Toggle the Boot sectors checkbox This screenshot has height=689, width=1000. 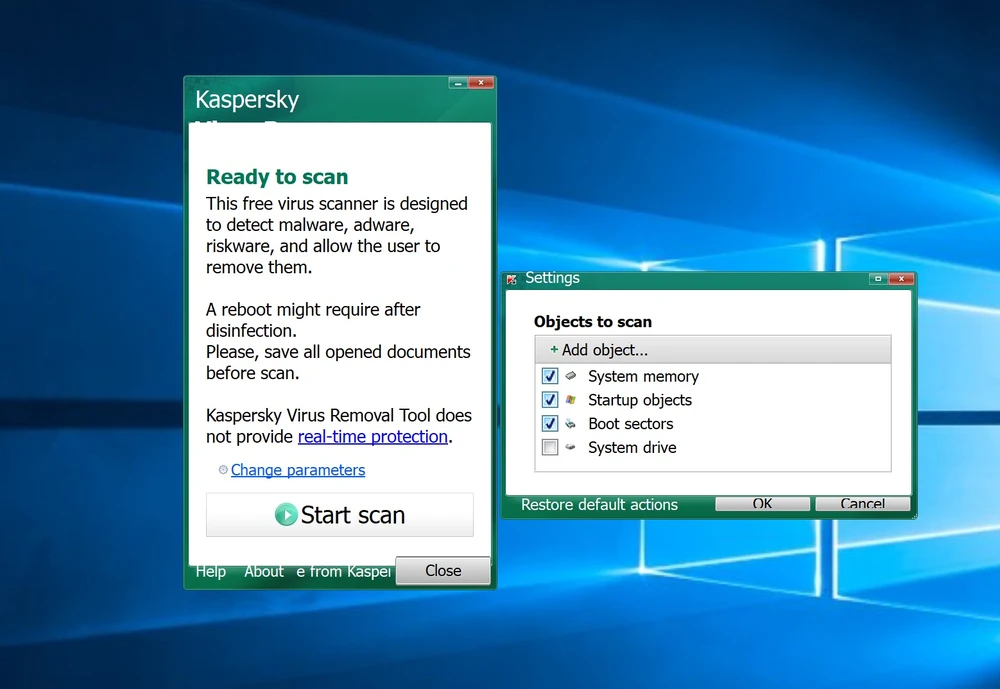tap(549, 424)
